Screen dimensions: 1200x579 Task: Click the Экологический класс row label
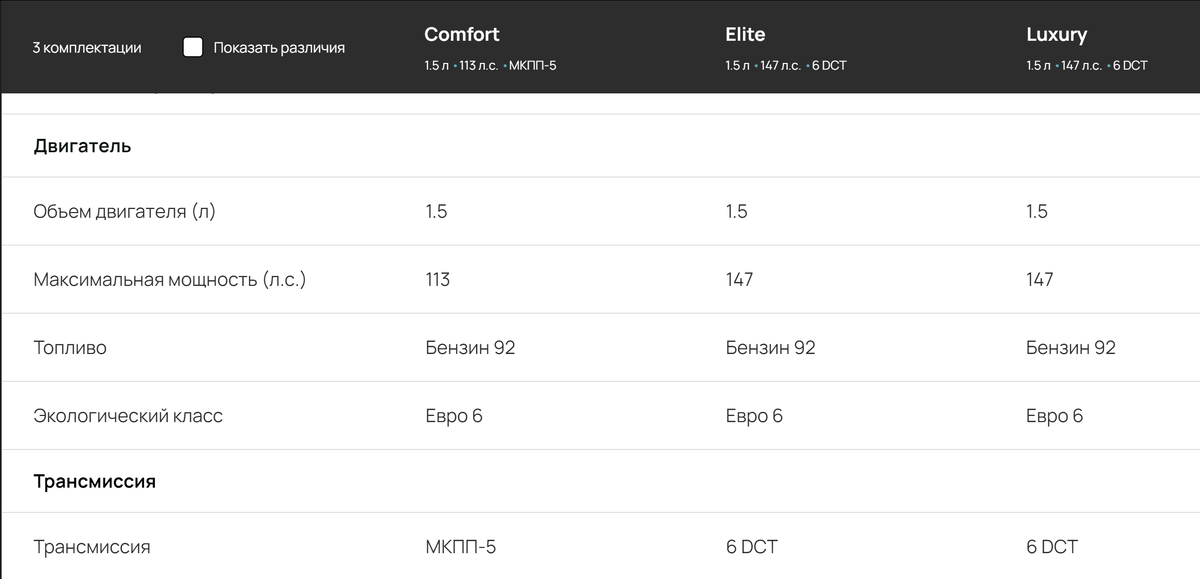128,416
